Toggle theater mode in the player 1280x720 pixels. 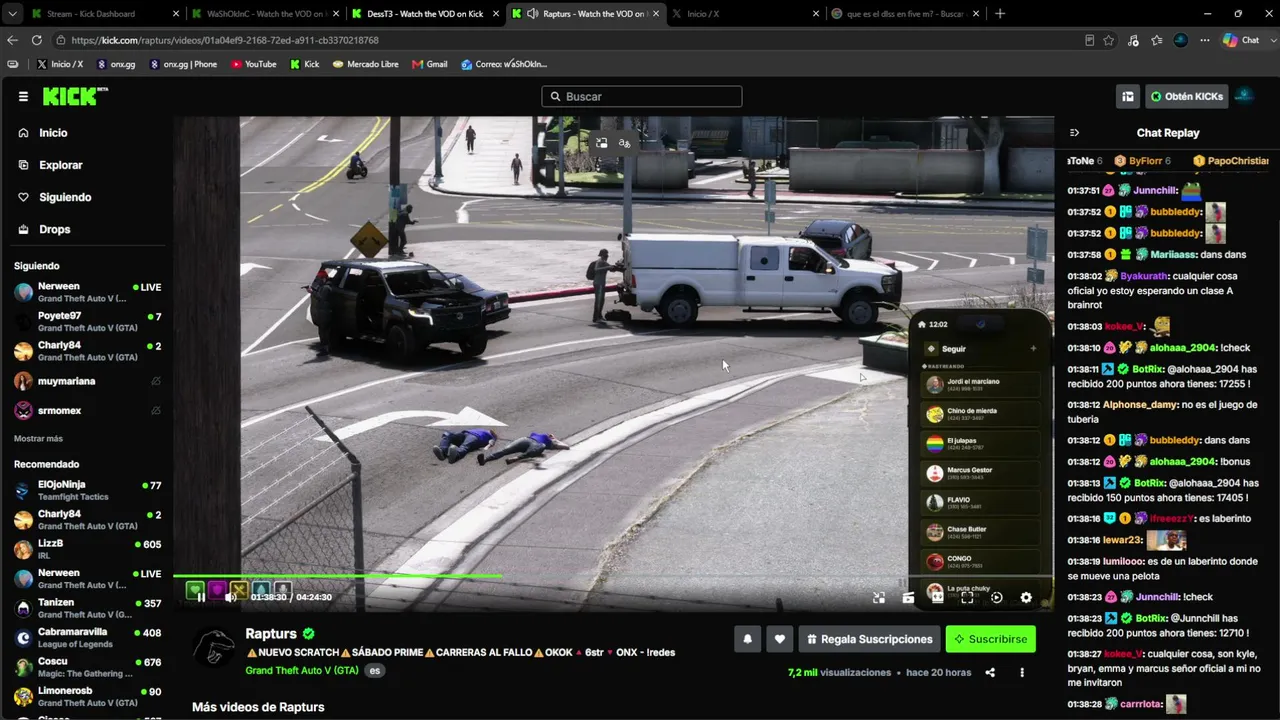pyautogui.click(x=937, y=598)
